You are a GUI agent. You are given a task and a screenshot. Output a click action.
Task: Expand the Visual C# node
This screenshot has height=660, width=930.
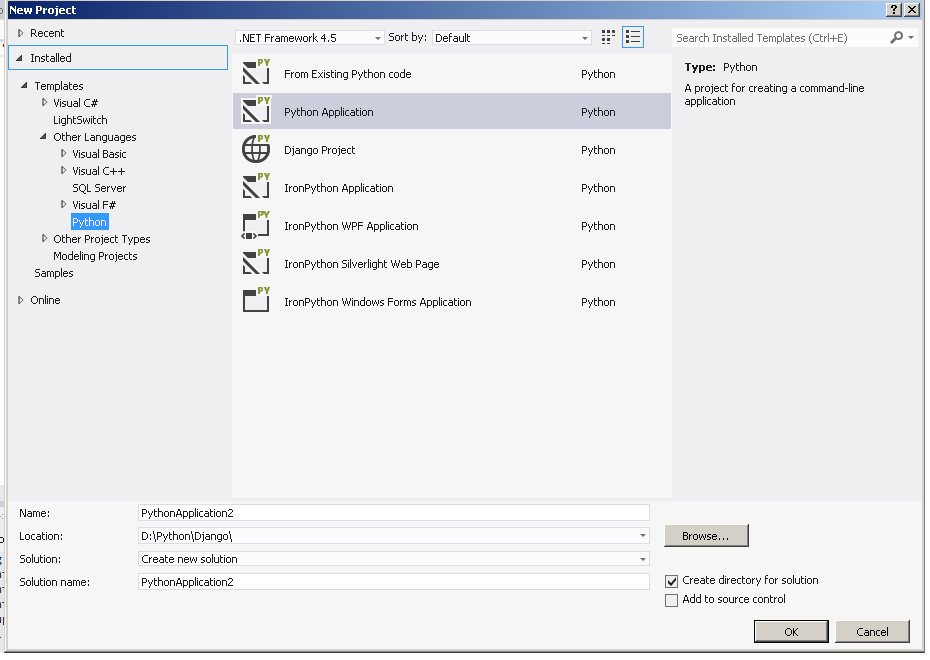[44, 103]
